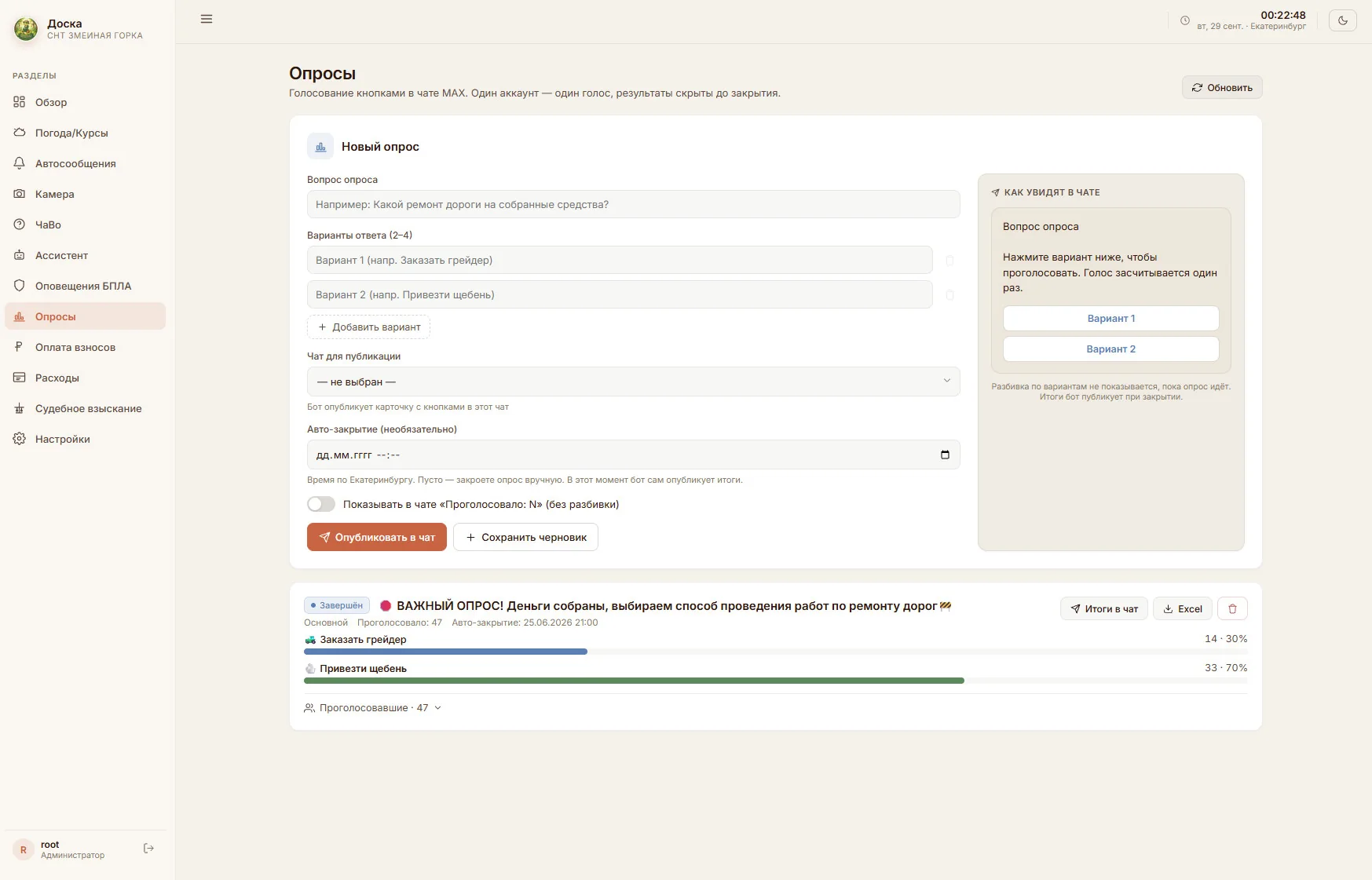This screenshot has width=1372, height=880.
Task: Open Оповещения БПЛА section
Action: coord(85,286)
